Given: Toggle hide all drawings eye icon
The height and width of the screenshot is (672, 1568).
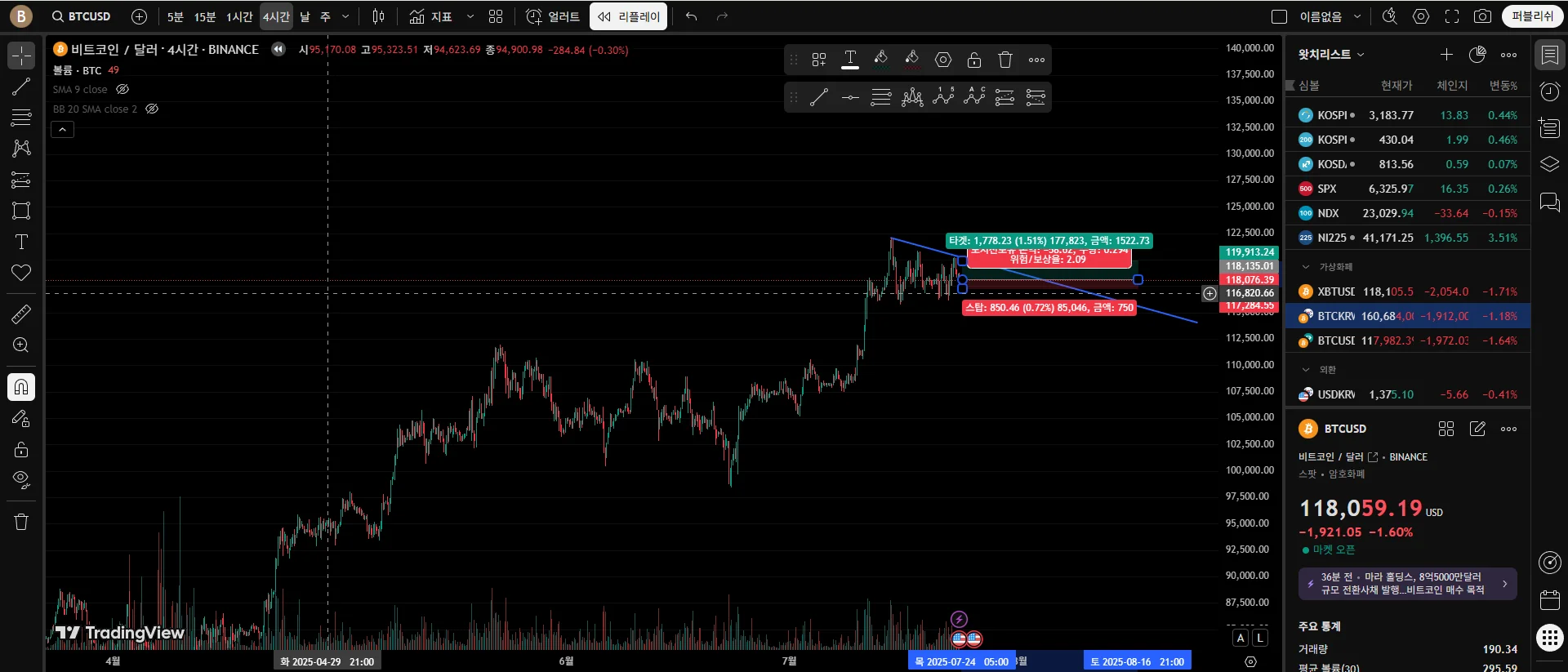Looking at the screenshot, I should tap(21, 478).
